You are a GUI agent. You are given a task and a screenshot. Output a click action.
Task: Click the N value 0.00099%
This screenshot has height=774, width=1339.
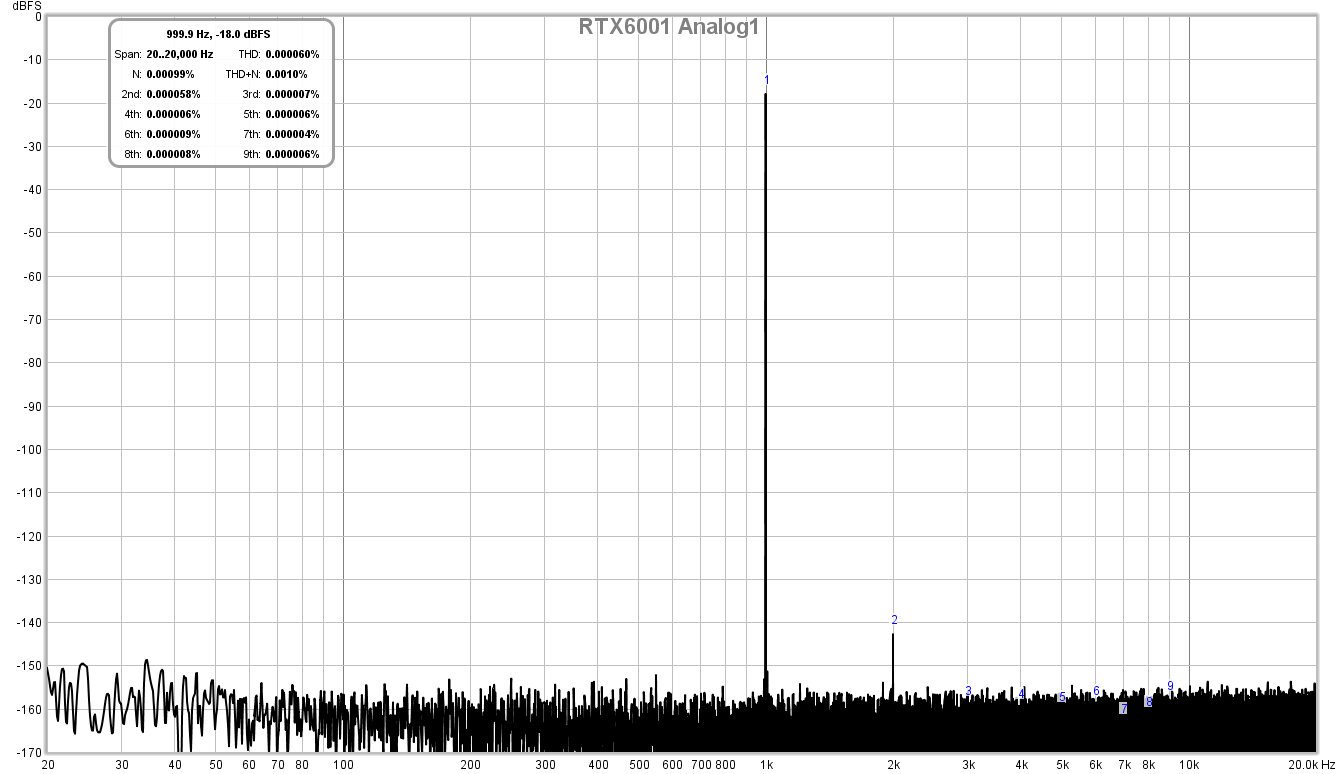(x=170, y=74)
